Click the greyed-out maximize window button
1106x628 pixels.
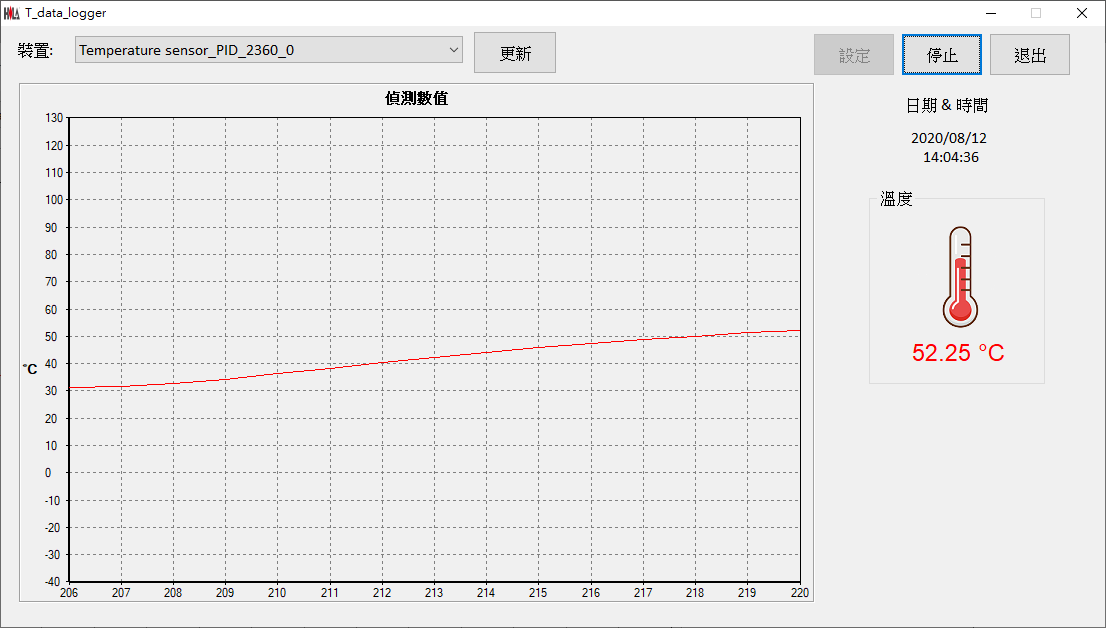pos(1036,13)
